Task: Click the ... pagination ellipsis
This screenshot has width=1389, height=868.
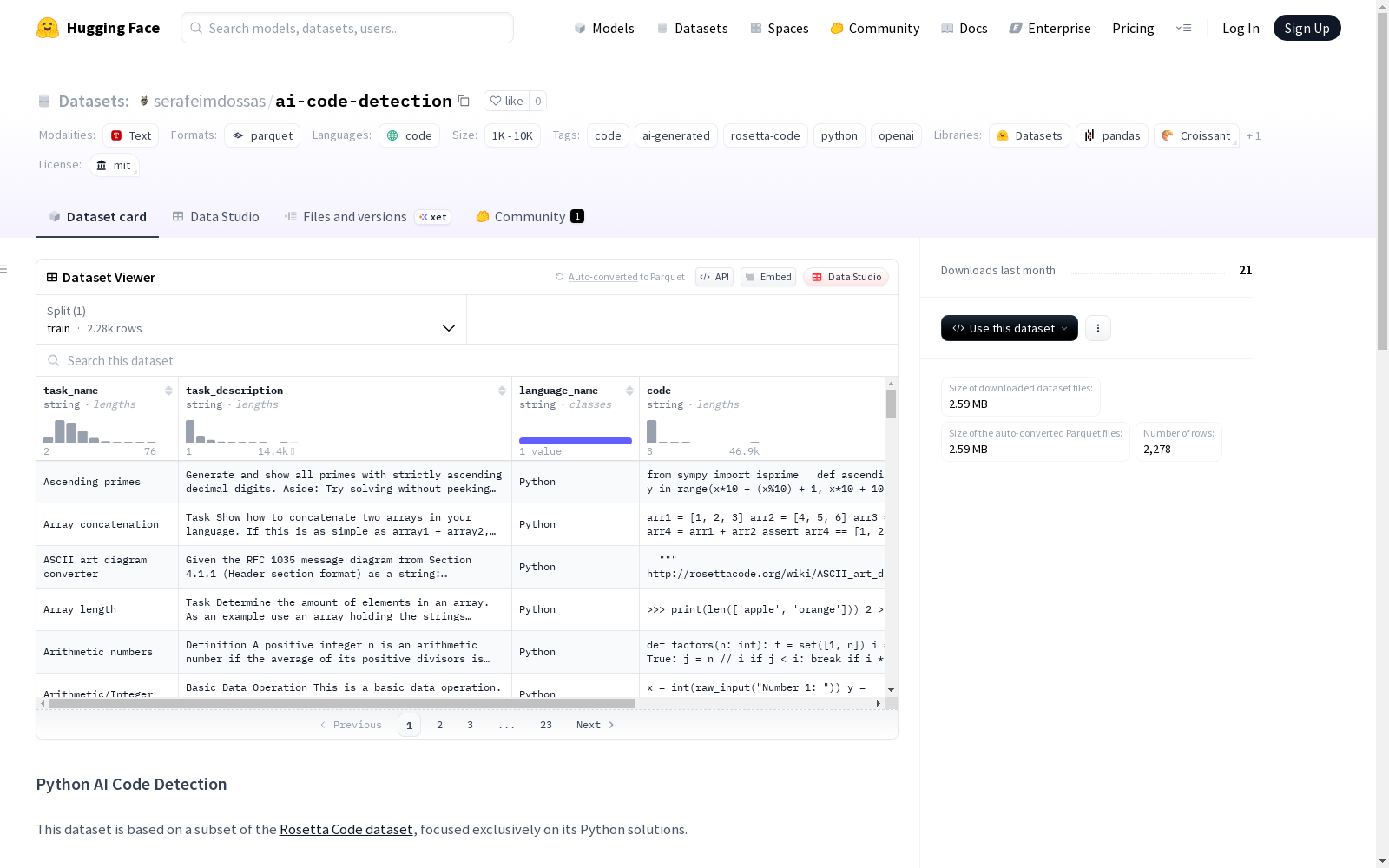Action: 507,725
